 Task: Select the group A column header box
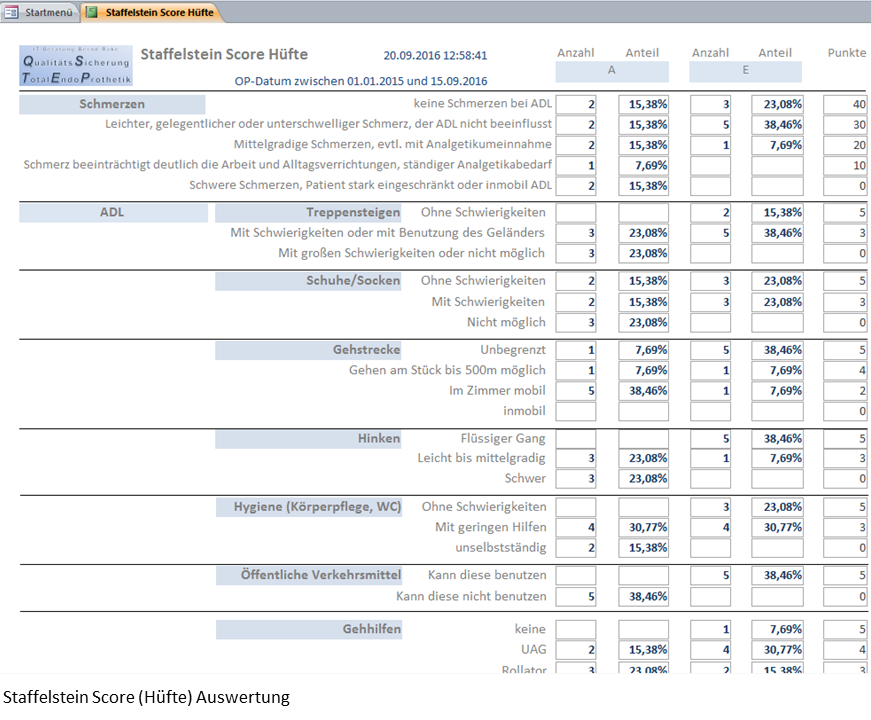pyautogui.click(x=612, y=72)
